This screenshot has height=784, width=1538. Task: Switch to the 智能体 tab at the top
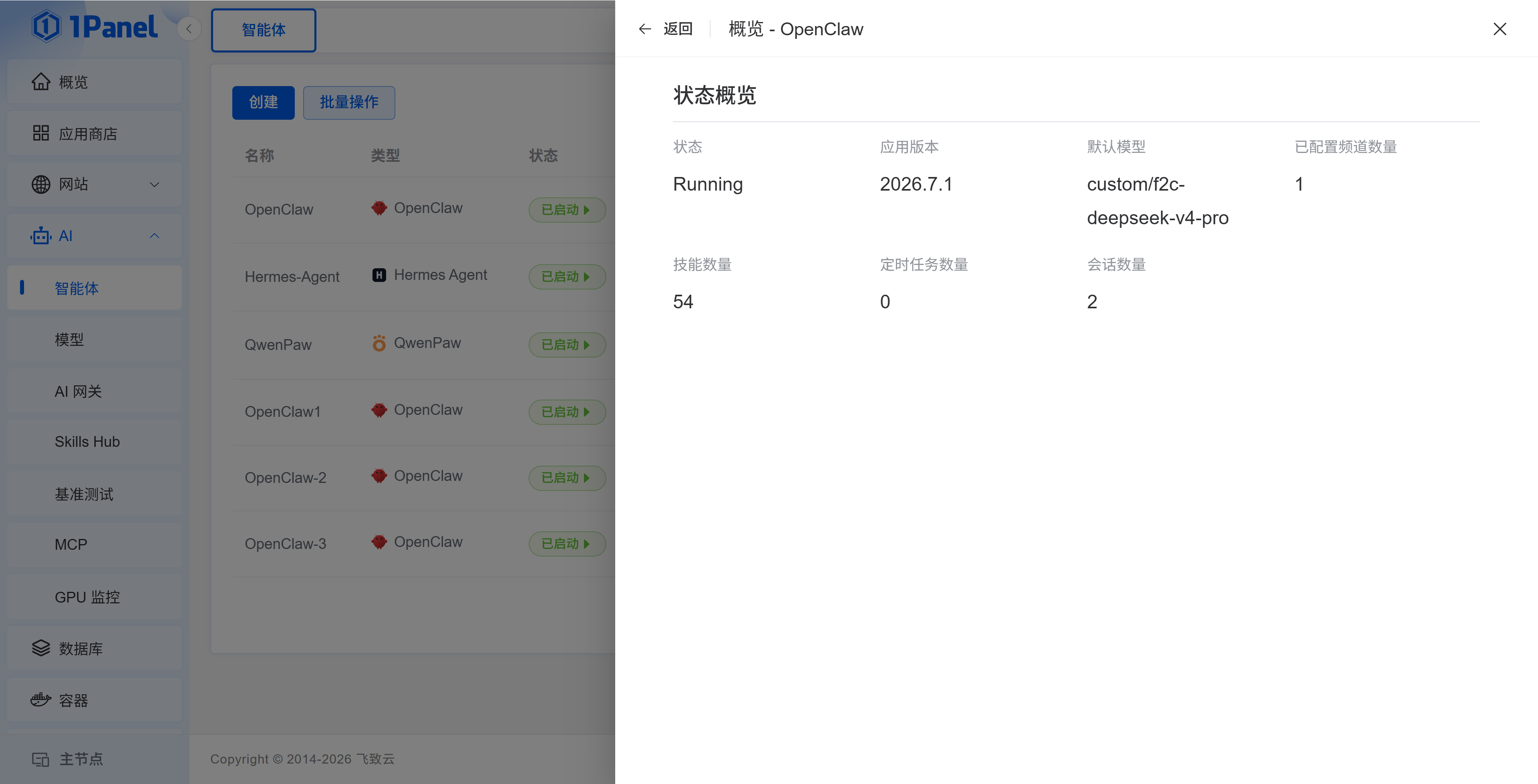263,30
